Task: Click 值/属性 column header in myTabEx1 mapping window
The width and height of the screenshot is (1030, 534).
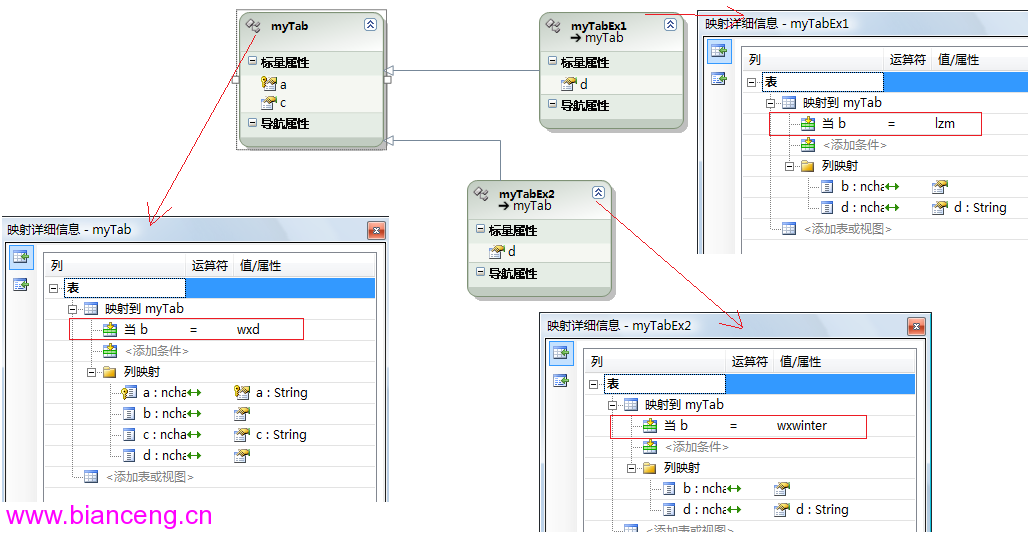Action: click(x=958, y=60)
